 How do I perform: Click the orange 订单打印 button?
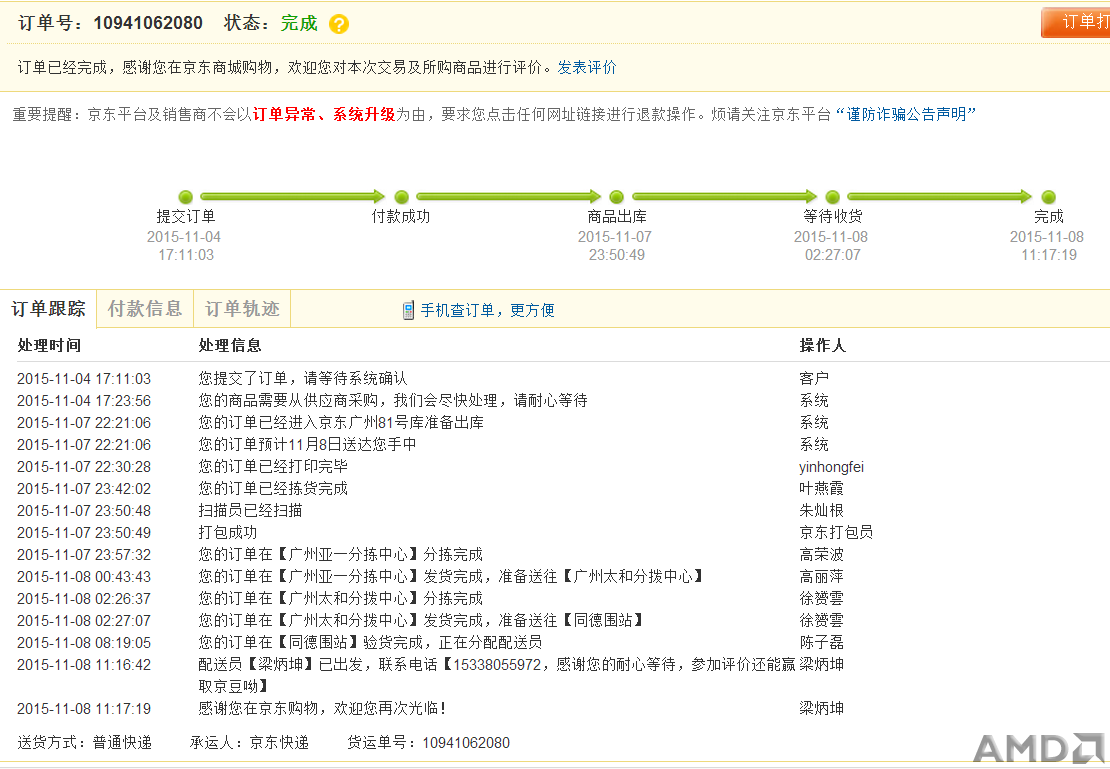[1076, 23]
